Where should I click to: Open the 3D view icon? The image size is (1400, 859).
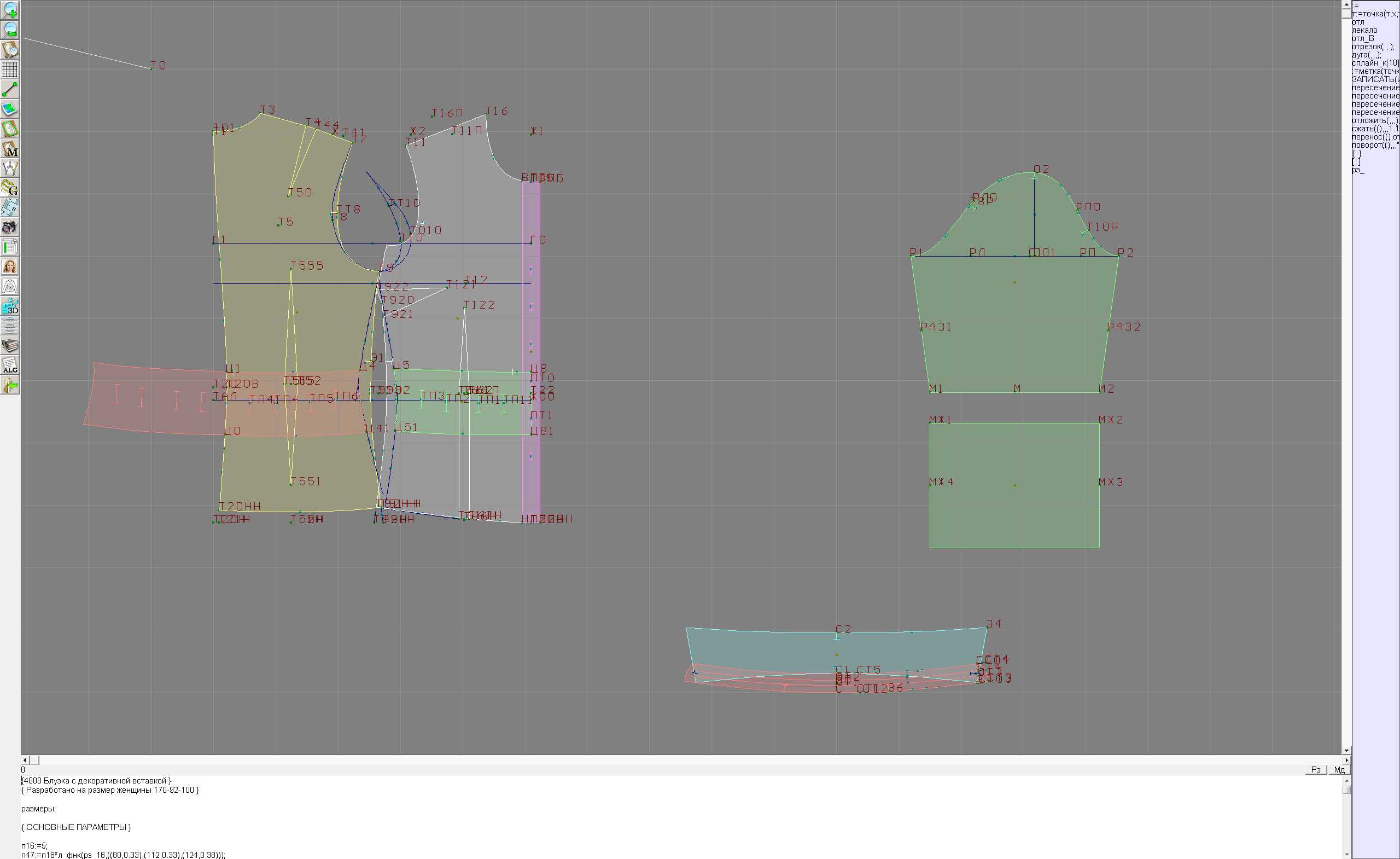click(10, 306)
